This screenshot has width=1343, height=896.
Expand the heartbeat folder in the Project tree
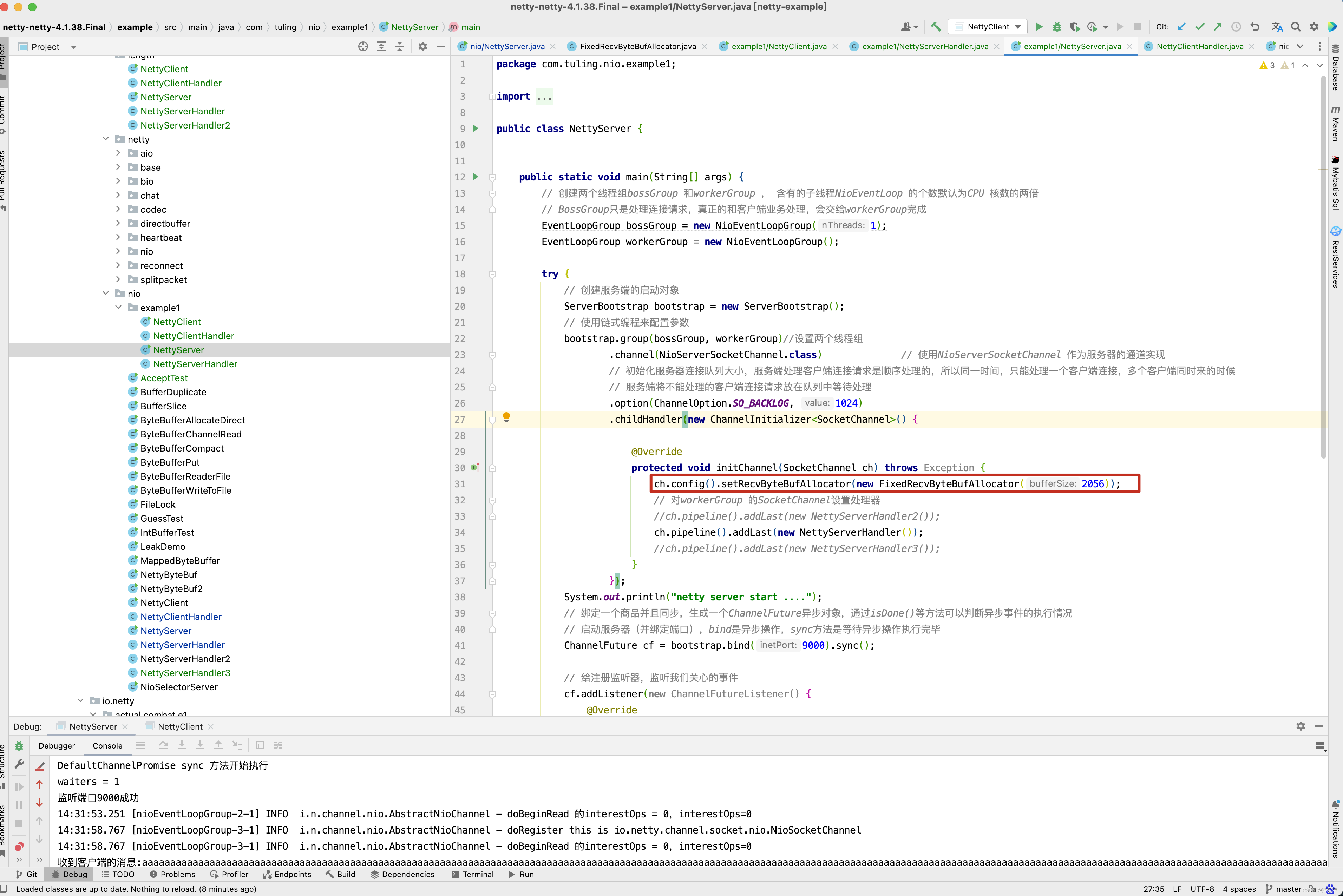(118, 238)
